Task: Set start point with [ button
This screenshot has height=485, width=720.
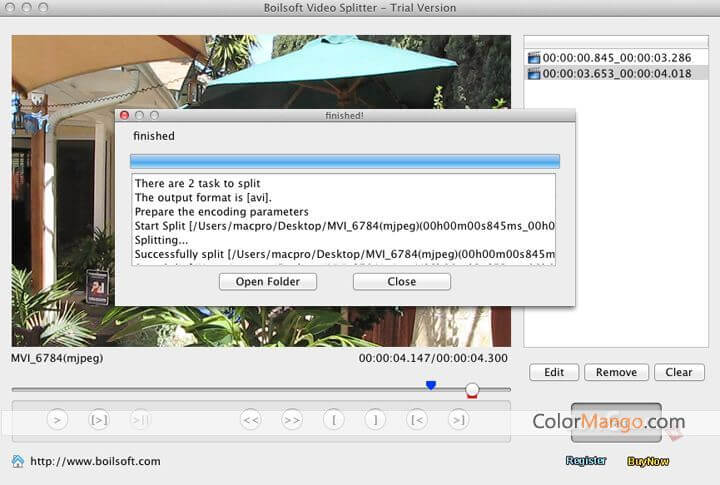Action: point(334,420)
